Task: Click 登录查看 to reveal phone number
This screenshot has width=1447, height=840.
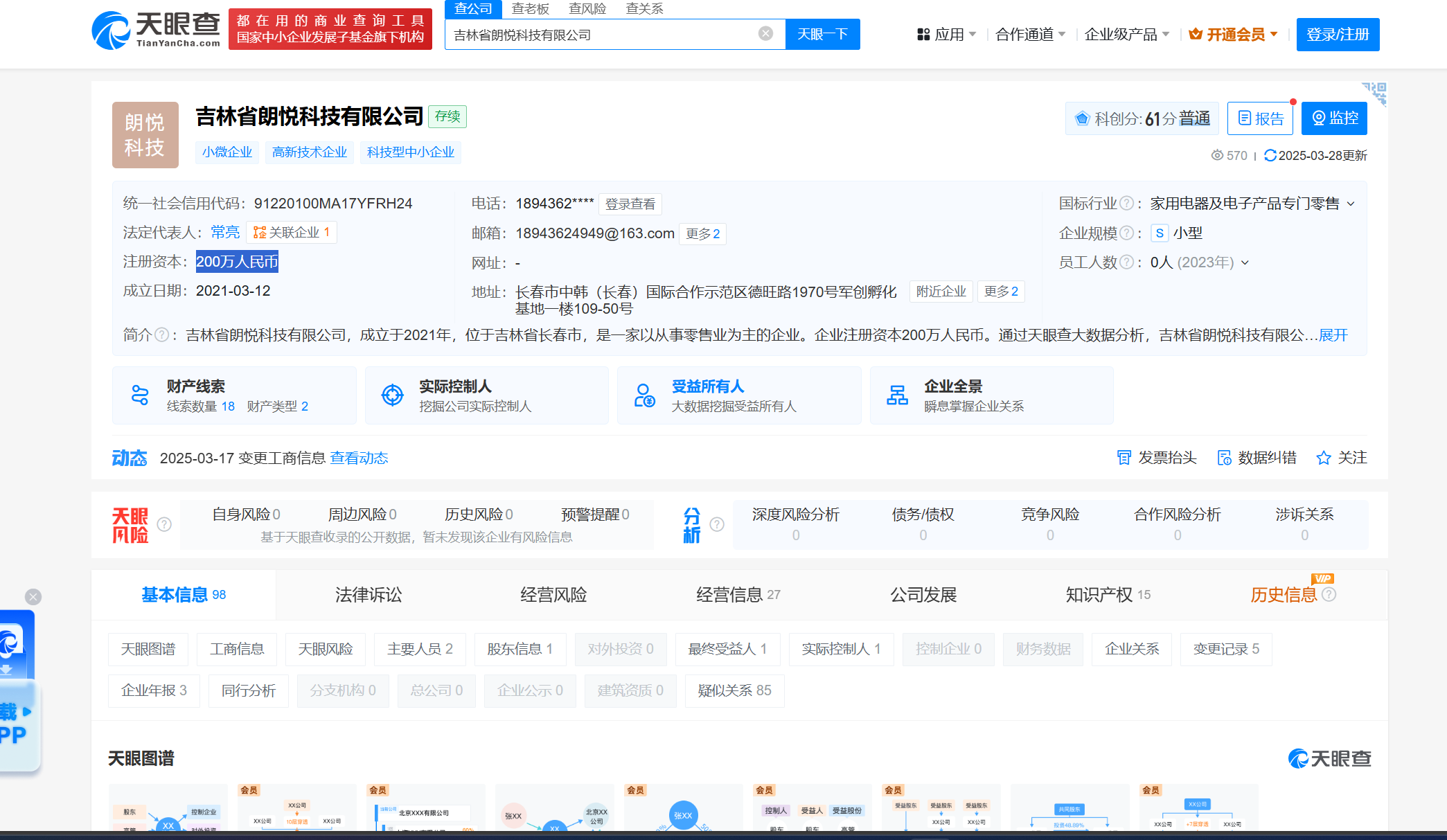Action: pyautogui.click(x=630, y=204)
